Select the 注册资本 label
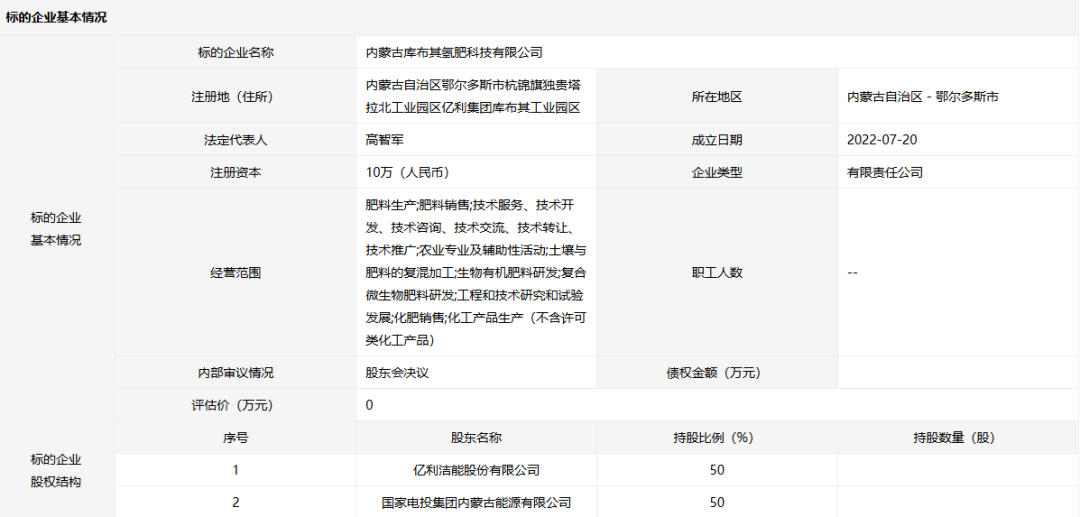 (x=236, y=173)
